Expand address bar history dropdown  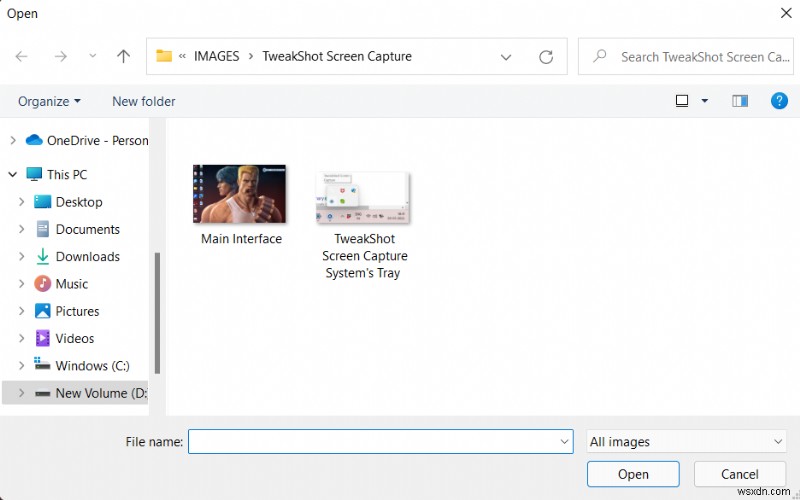506,57
